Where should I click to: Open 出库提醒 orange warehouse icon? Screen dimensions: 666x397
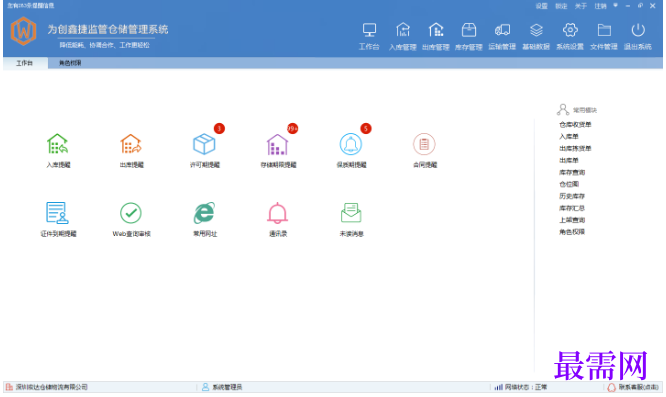point(131,144)
